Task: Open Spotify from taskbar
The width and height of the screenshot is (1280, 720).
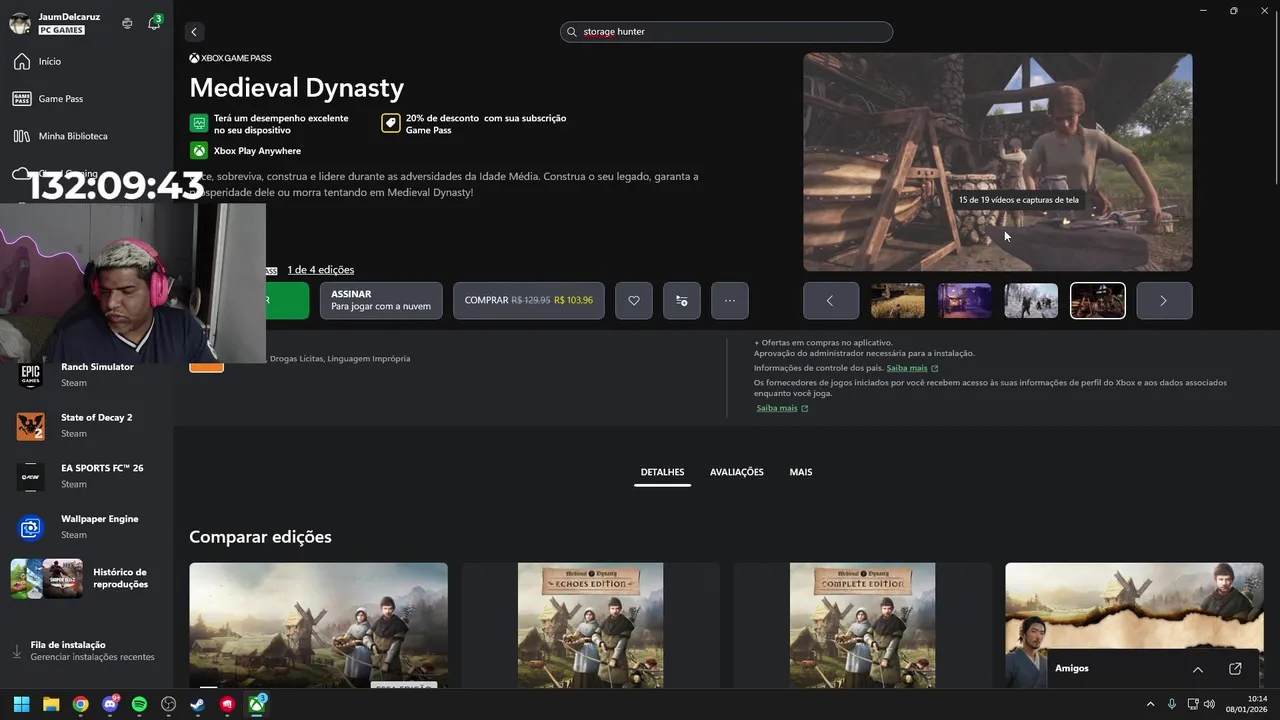Action: click(139, 704)
